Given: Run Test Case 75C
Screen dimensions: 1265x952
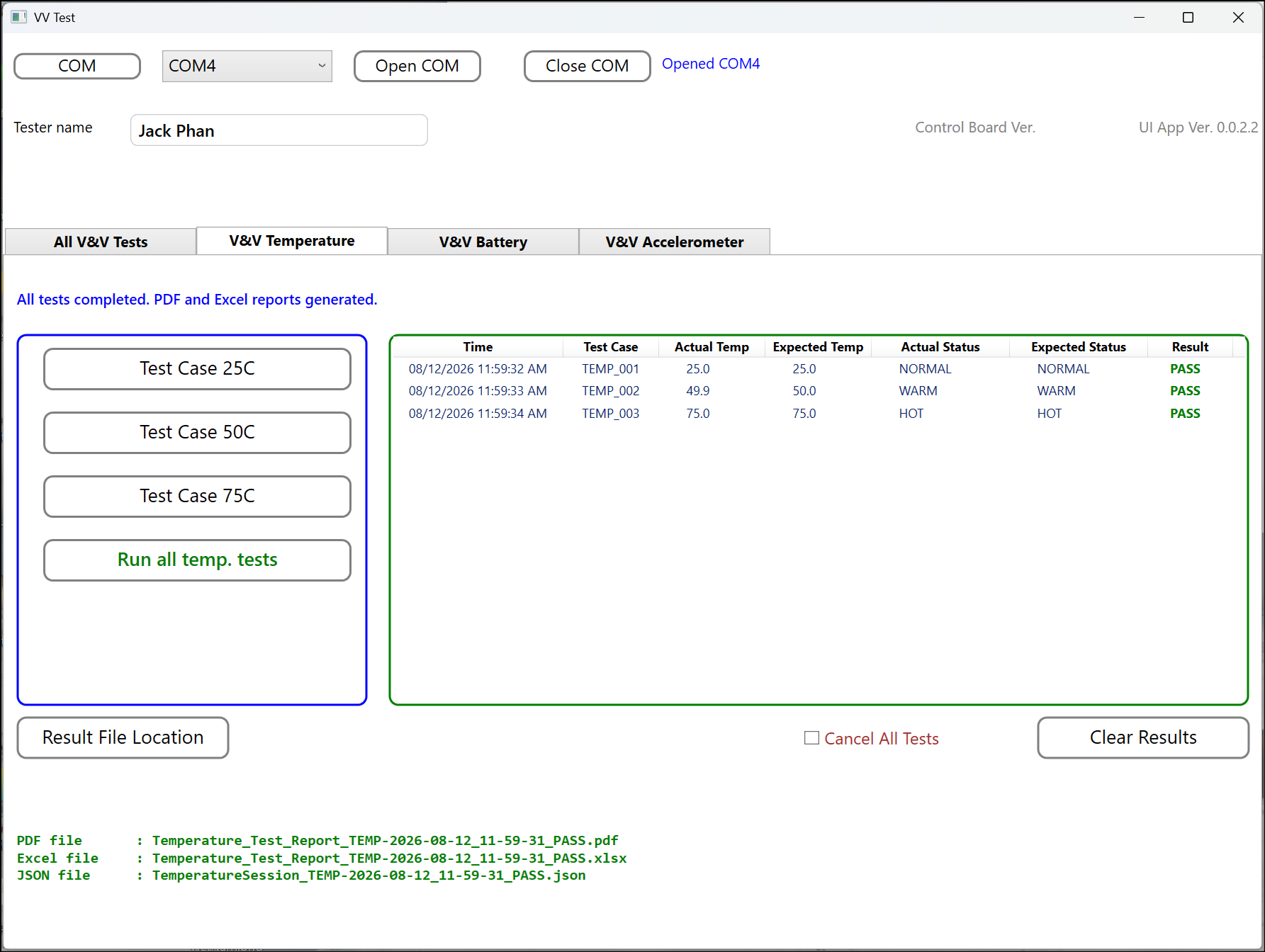Looking at the screenshot, I should point(197,496).
